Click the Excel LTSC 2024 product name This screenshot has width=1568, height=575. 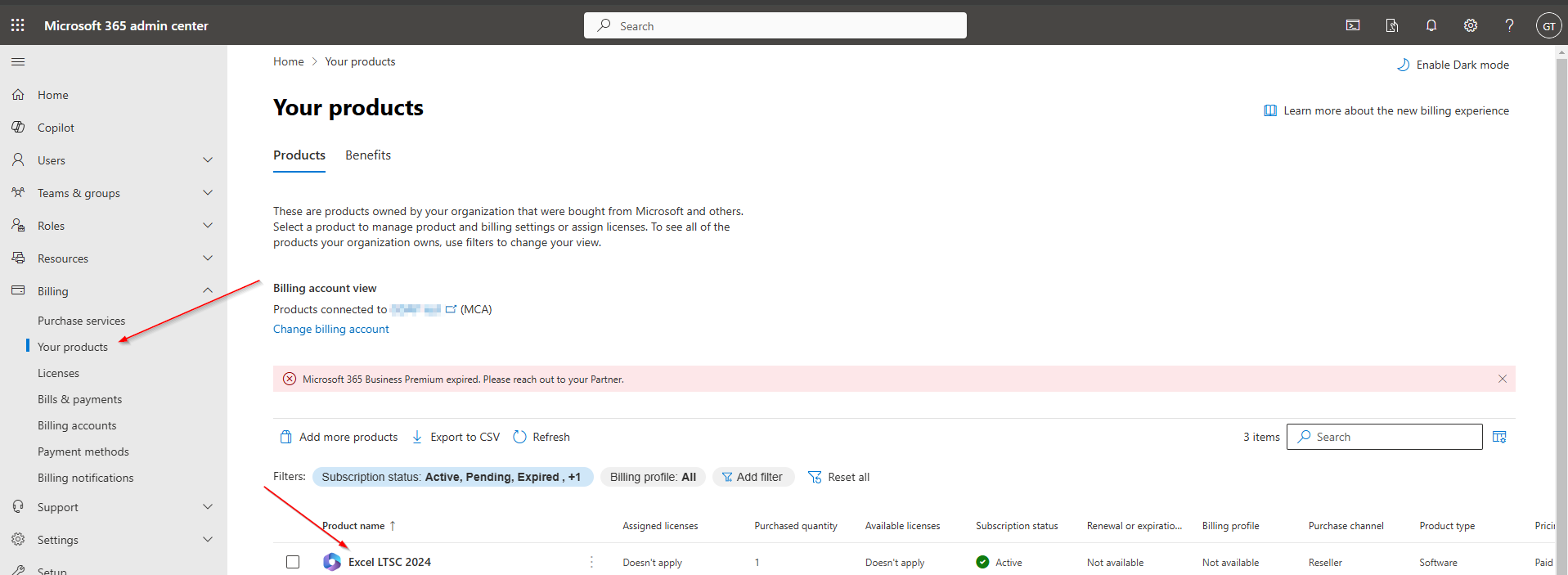pyautogui.click(x=389, y=562)
